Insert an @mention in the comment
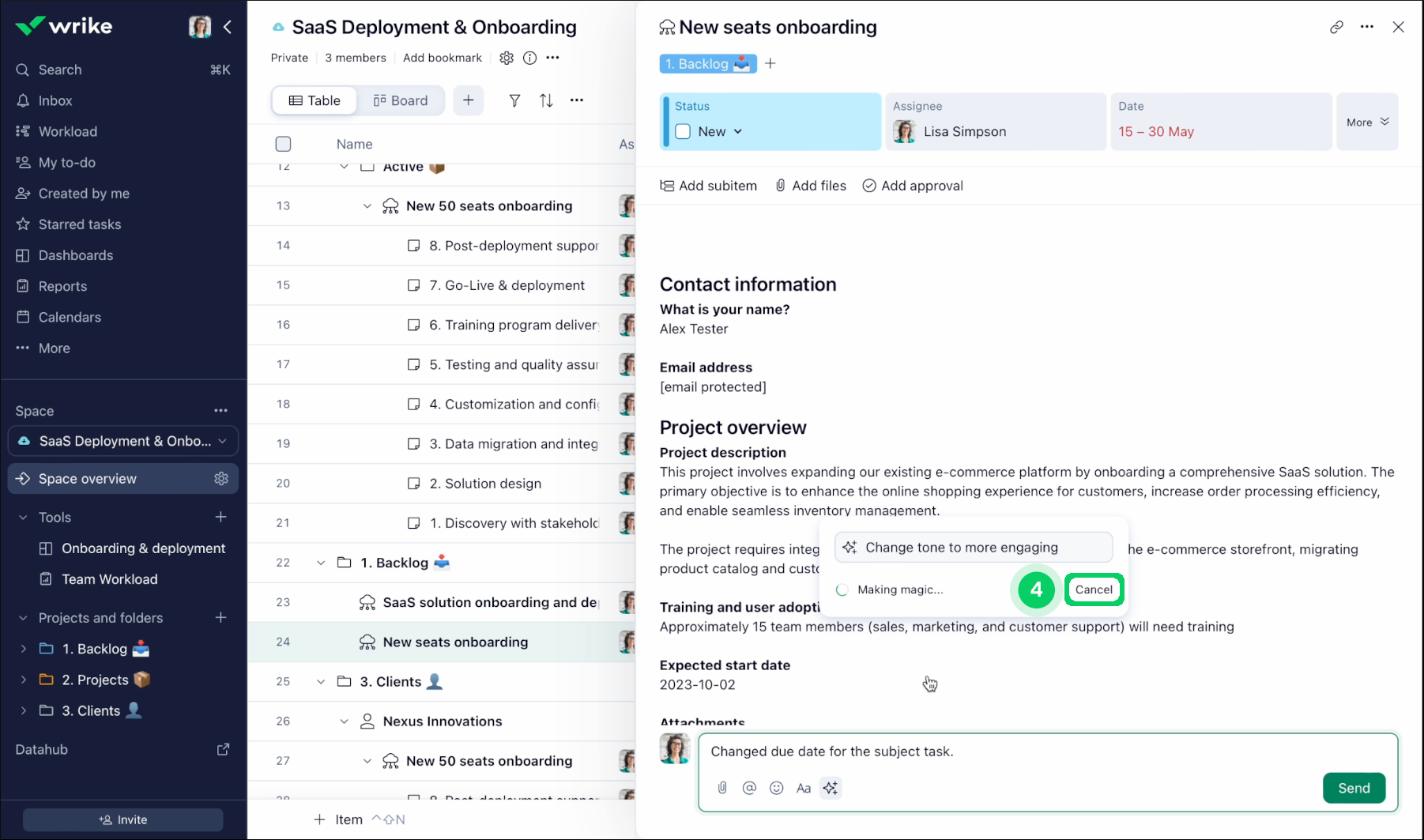This screenshot has width=1424, height=840. pos(749,788)
